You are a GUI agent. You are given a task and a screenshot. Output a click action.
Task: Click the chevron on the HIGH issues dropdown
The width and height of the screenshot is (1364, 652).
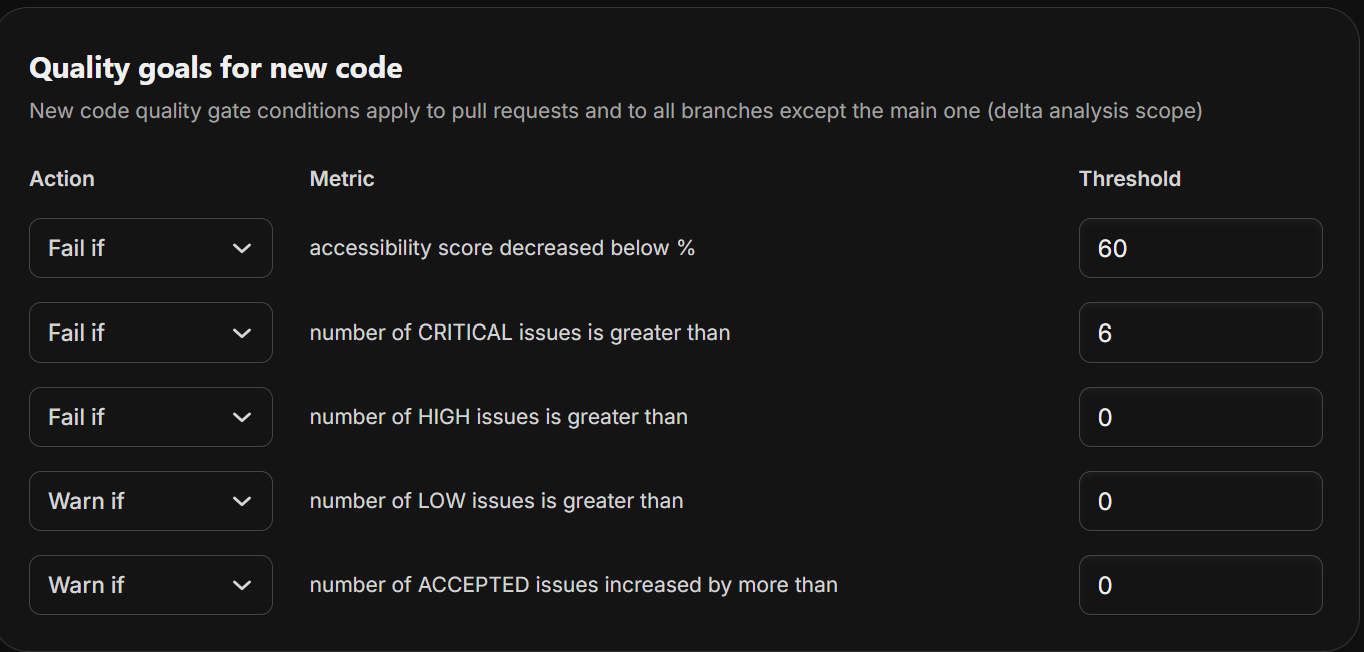[242, 417]
